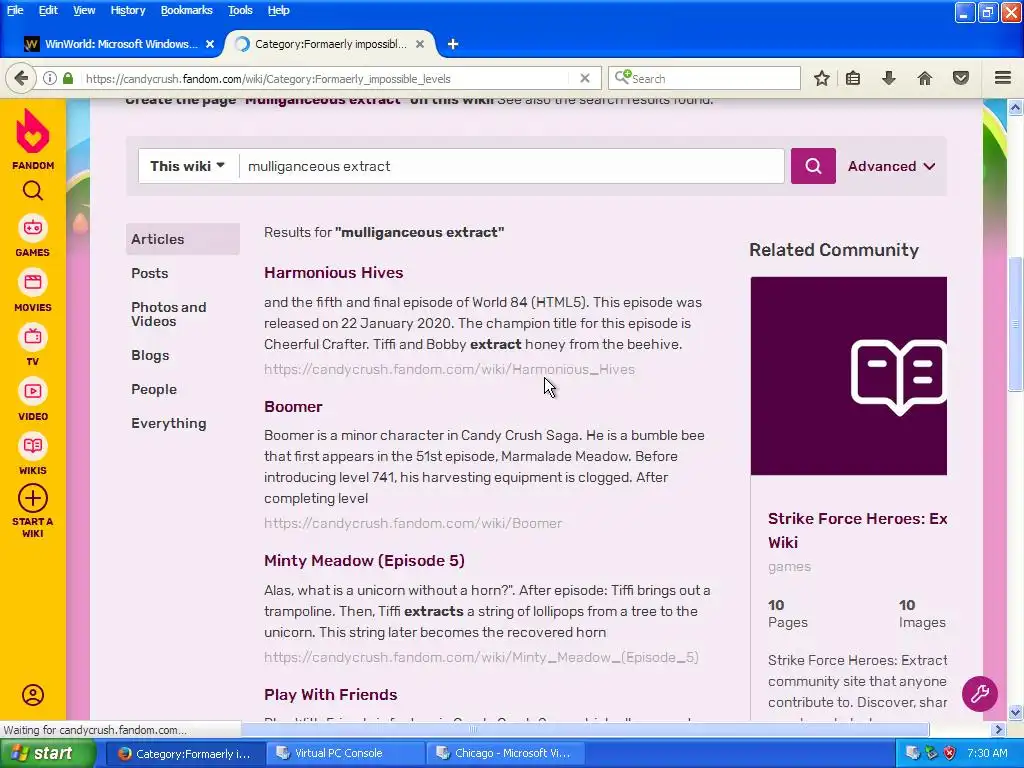Screen dimensions: 1024x768
Task: Open the user profile icon in sidebar
Action: [33, 695]
